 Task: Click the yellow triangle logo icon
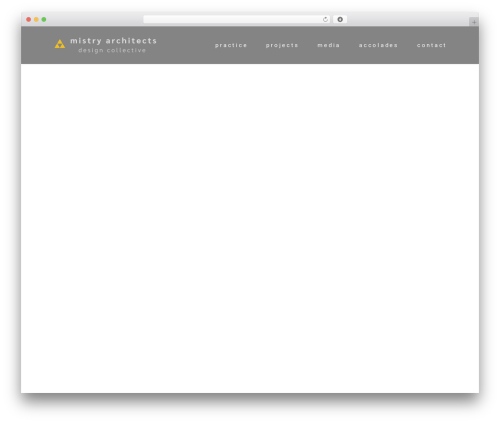coord(60,44)
